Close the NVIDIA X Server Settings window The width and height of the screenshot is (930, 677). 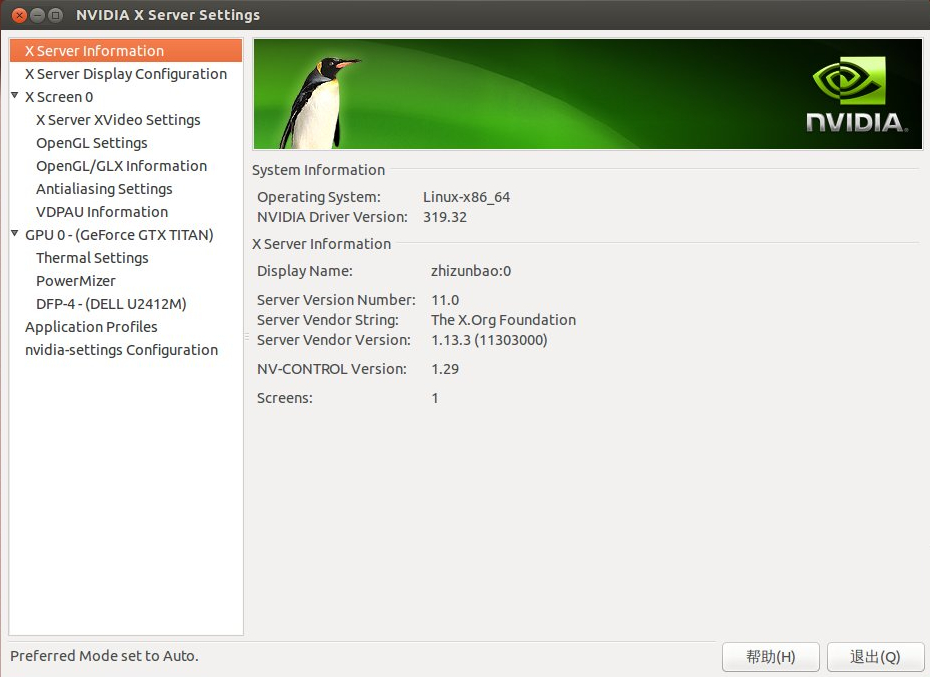point(19,15)
